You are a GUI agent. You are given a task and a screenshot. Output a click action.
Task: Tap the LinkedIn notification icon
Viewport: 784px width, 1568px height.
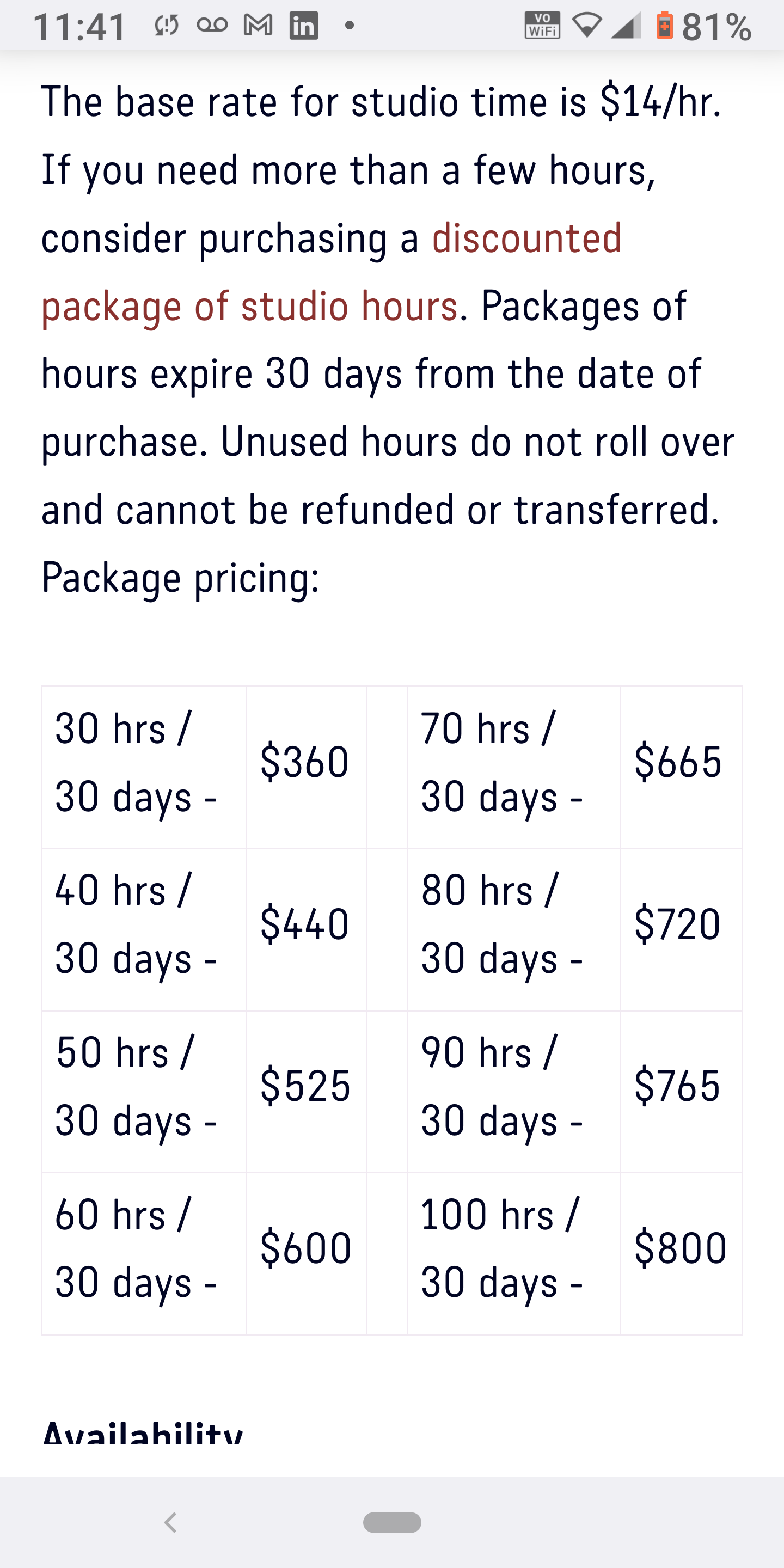tap(304, 26)
